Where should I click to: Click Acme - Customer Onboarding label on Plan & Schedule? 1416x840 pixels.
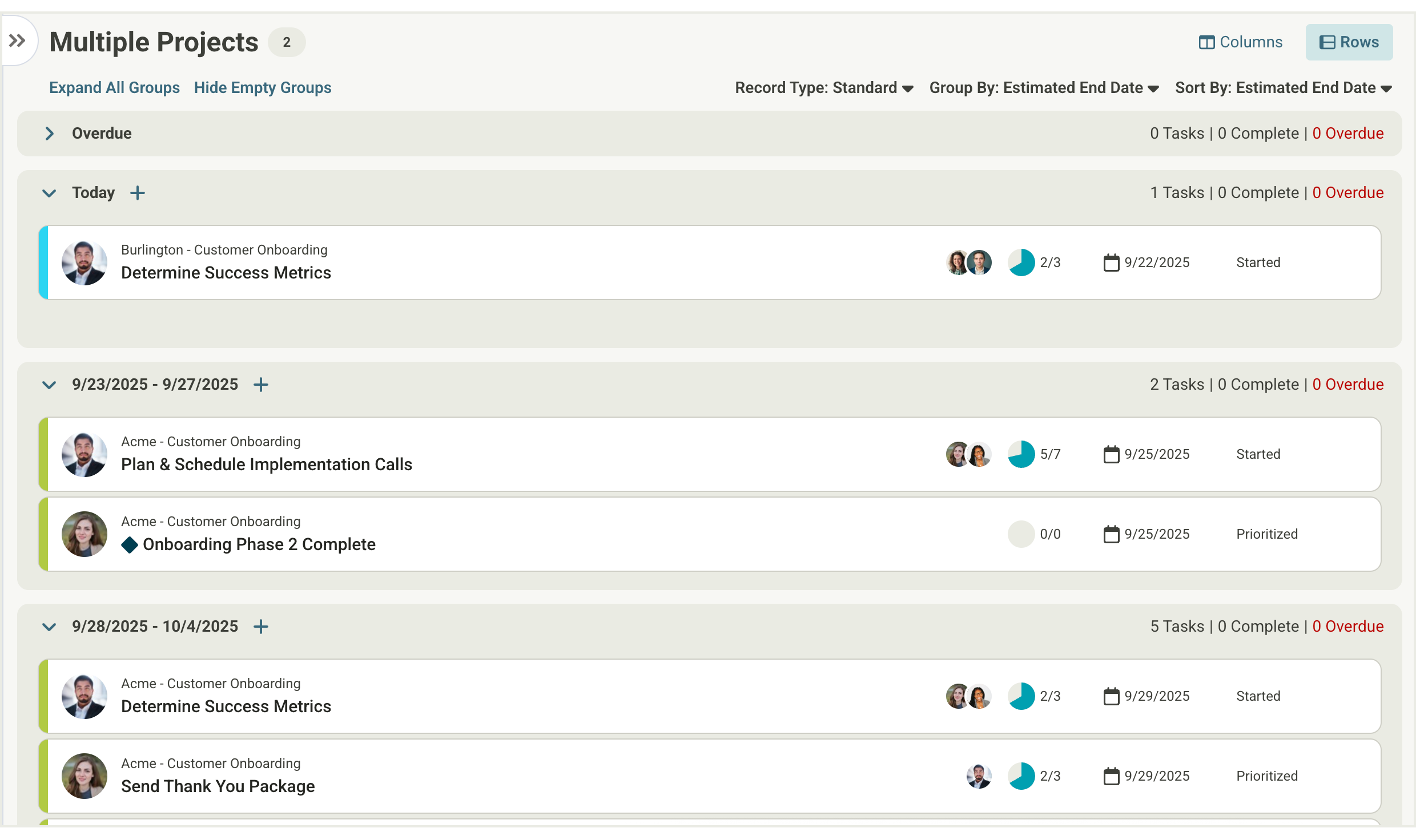(x=211, y=442)
